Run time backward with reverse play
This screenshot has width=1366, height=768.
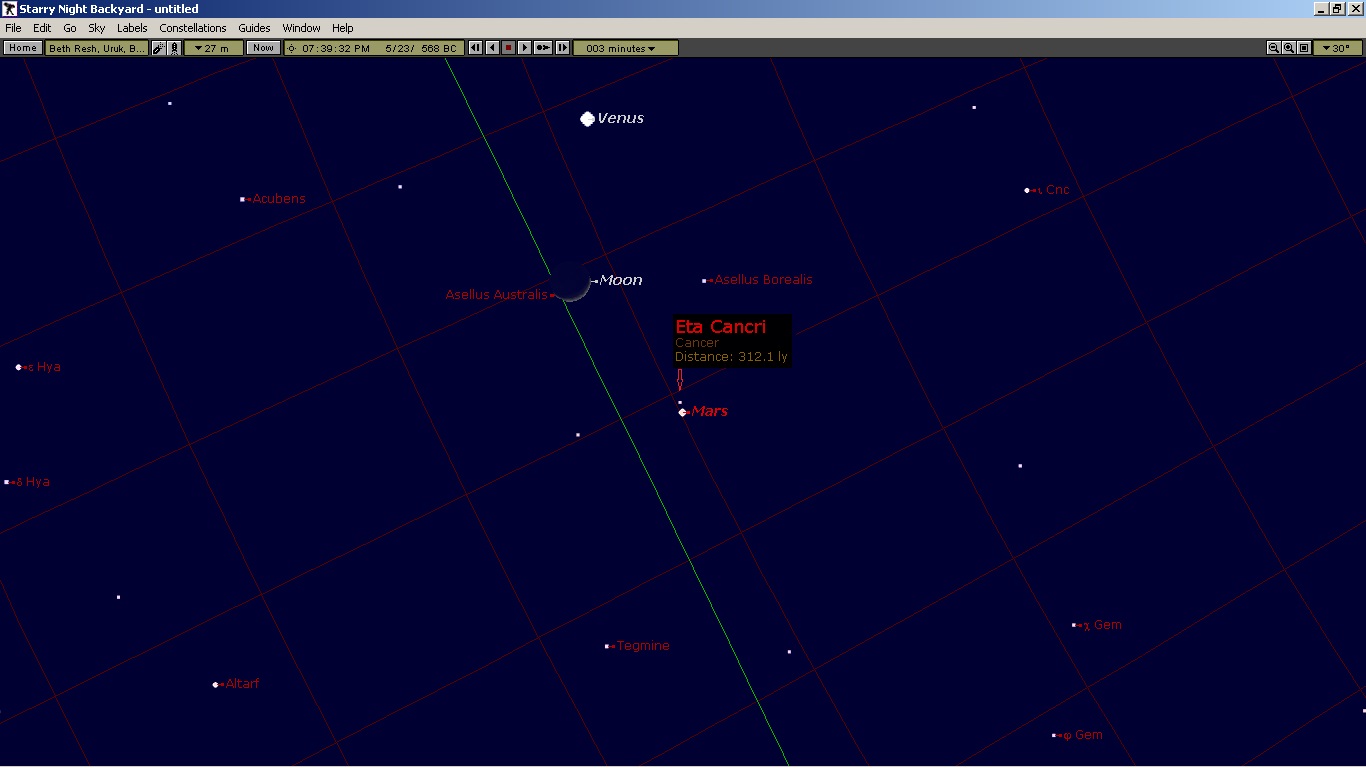click(492, 47)
